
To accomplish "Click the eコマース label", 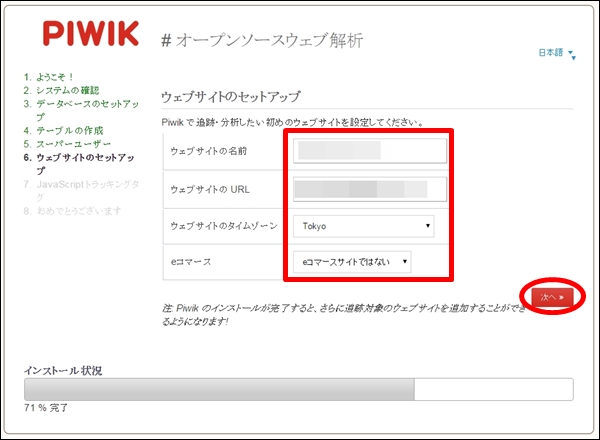I will (x=191, y=262).
